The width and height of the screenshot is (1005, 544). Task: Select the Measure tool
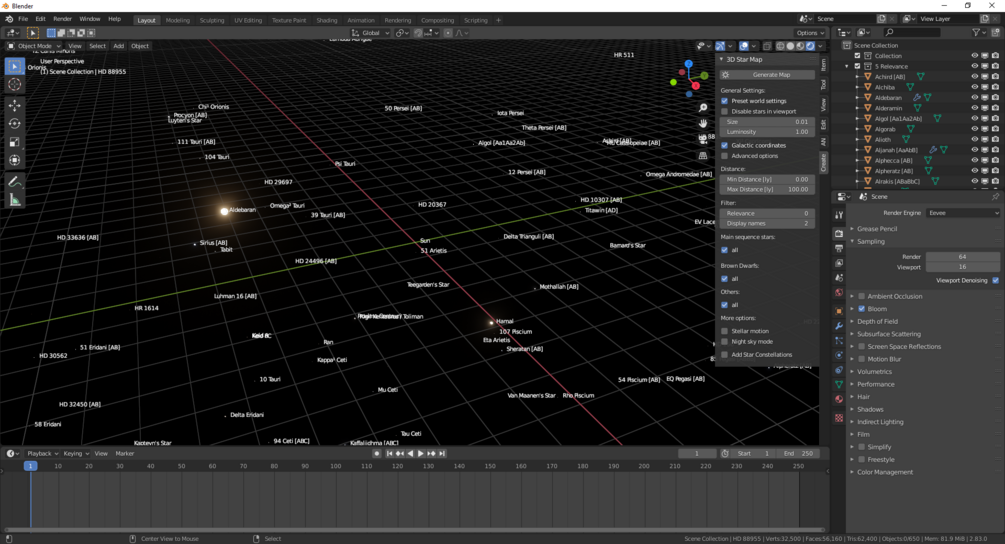(x=15, y=201)
